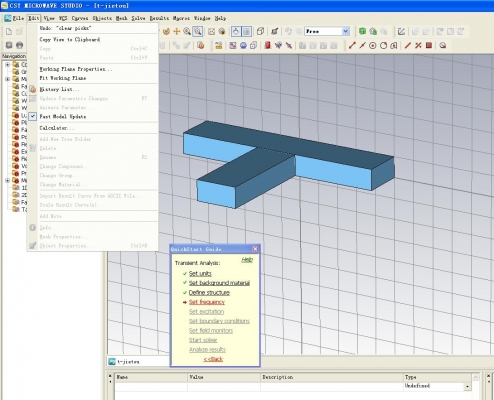This screenshot has width=494, height=400.
Task: Click the pick circle center icon
Action: click(x=373, y=46)
